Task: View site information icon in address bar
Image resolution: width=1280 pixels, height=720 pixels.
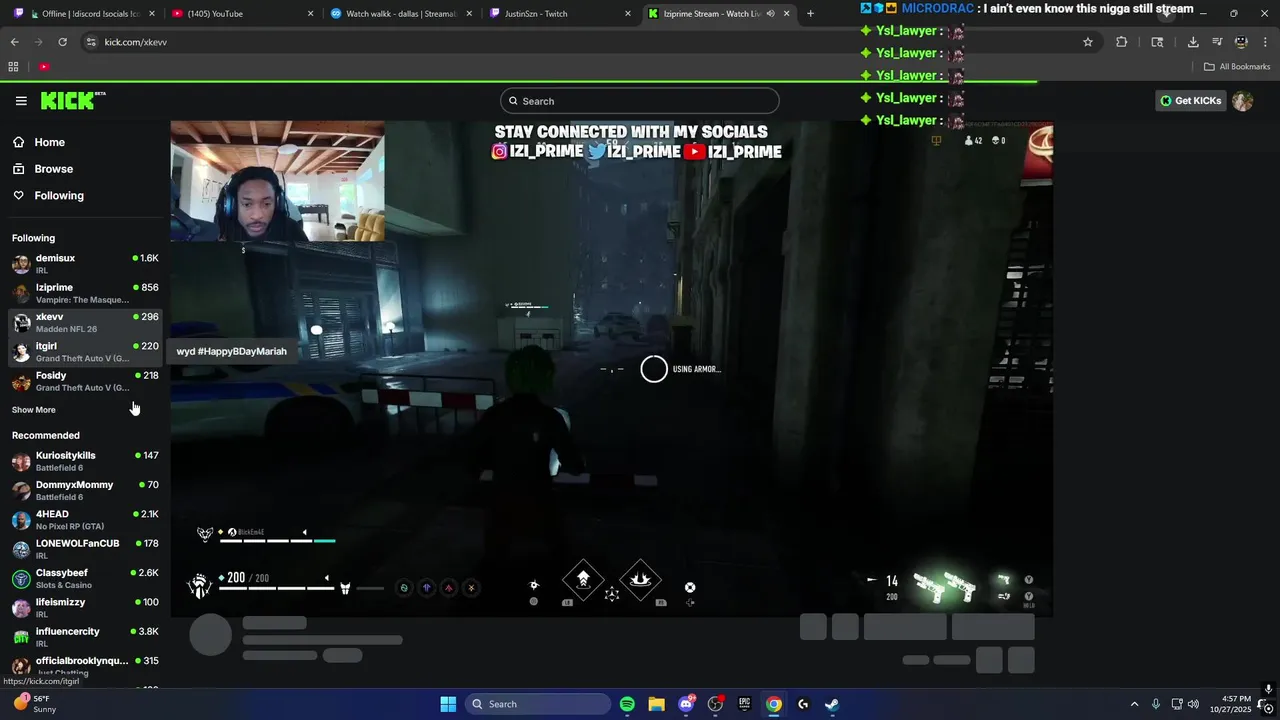Action: pyautogui.click(x=91, y=42)
